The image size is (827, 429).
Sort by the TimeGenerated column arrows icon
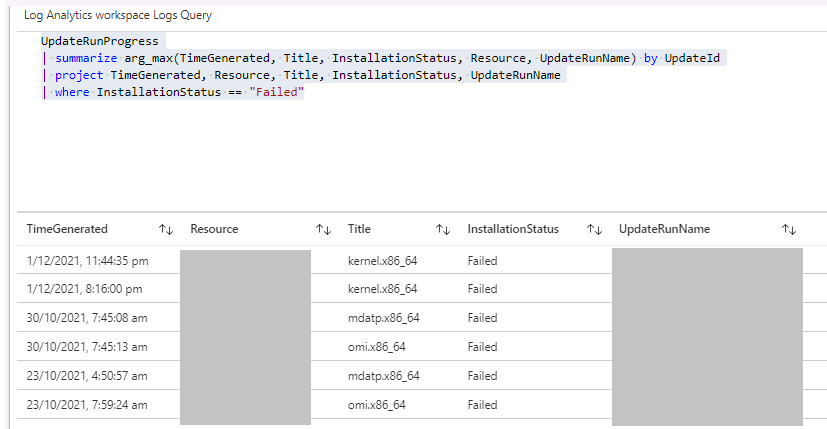coord(166,229)
